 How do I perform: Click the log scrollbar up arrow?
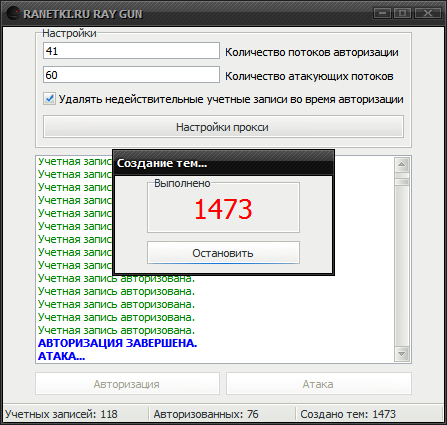click(x=402, y=164)
